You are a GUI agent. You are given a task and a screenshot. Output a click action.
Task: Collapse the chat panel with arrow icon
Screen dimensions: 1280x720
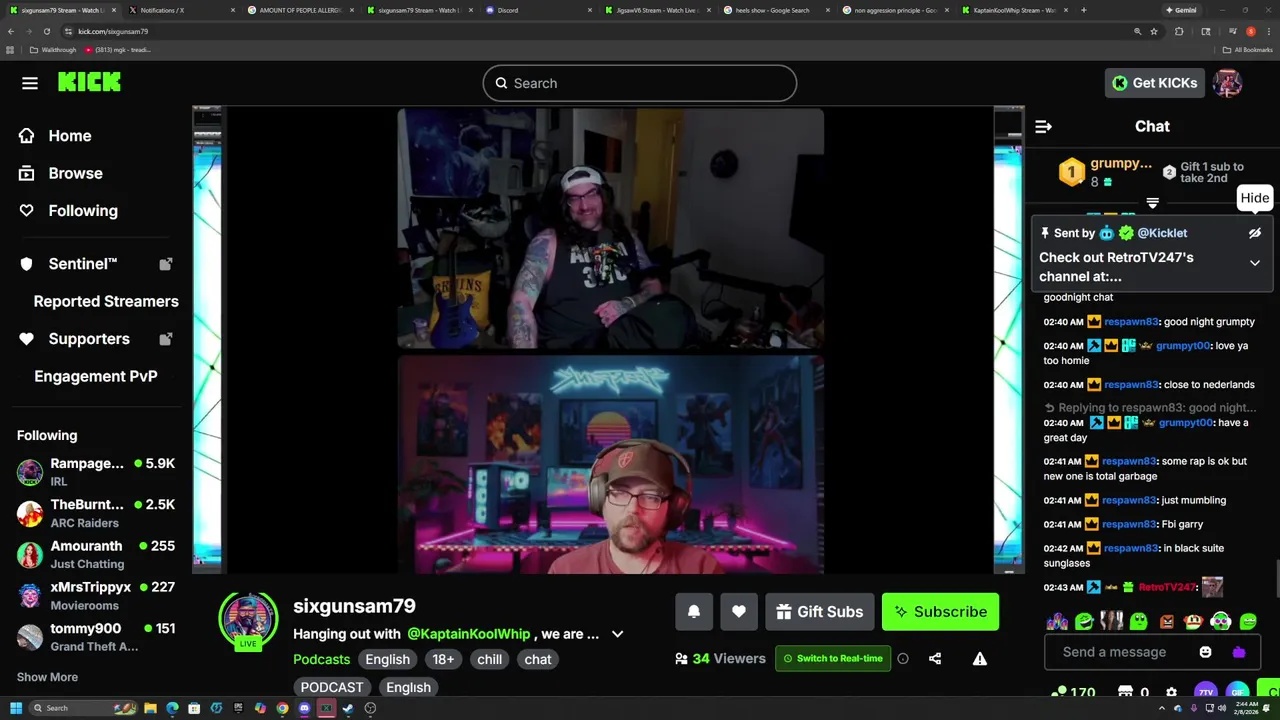[x=1043, y=126]
